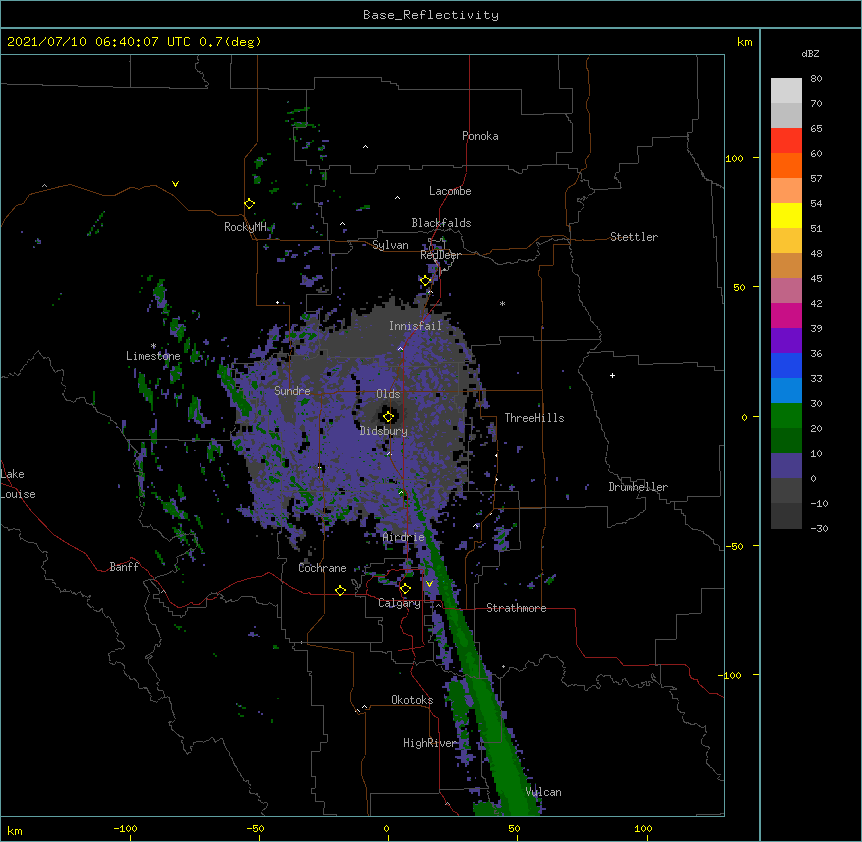862x842 pixels.
Task: Select the blue 33-36 dBZ legend swatch
Action: pyautogui.click(x=786, y=365)
